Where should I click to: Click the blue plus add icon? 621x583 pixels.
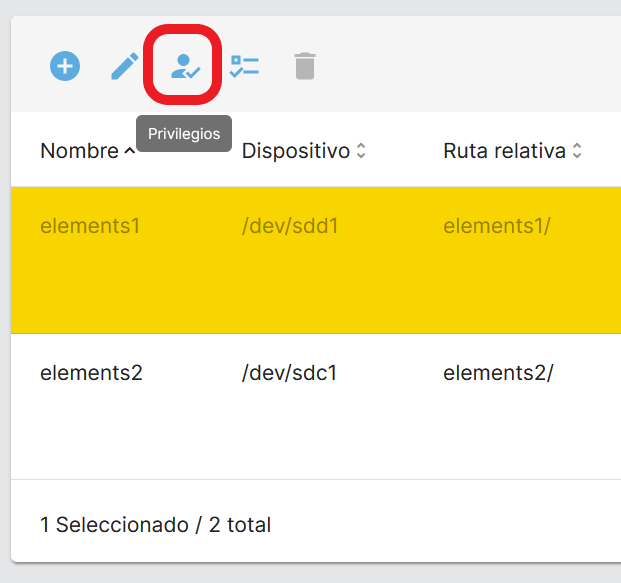point(65,67)
